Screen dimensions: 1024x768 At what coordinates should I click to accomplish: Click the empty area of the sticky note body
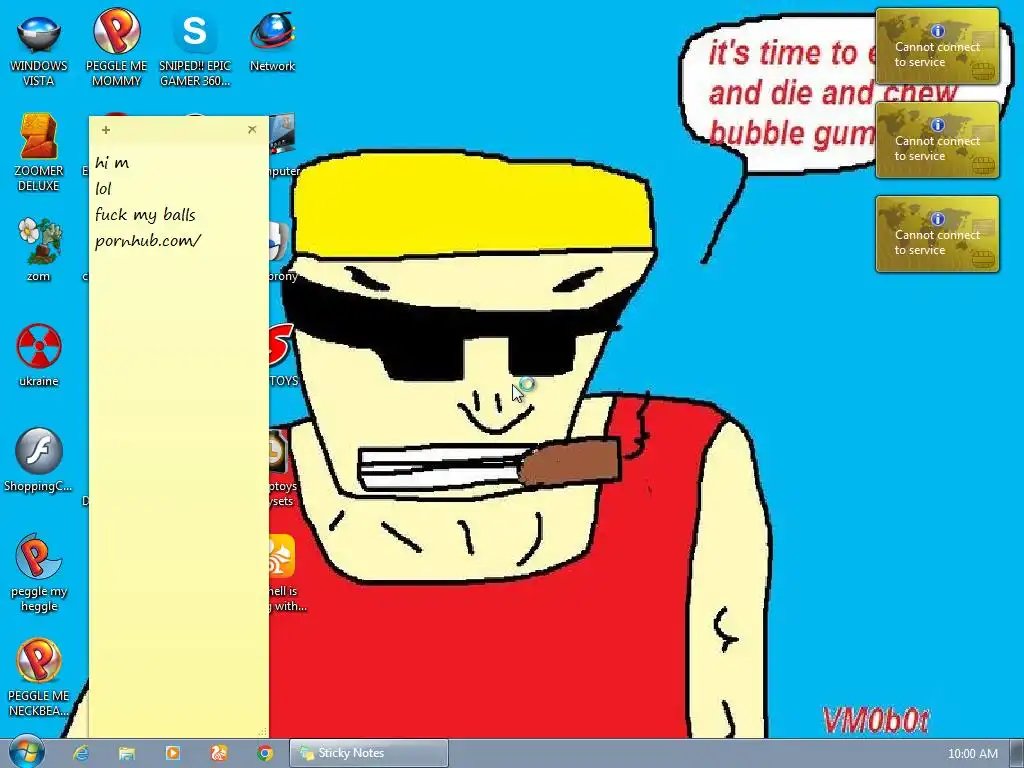(x=178, y=490)
